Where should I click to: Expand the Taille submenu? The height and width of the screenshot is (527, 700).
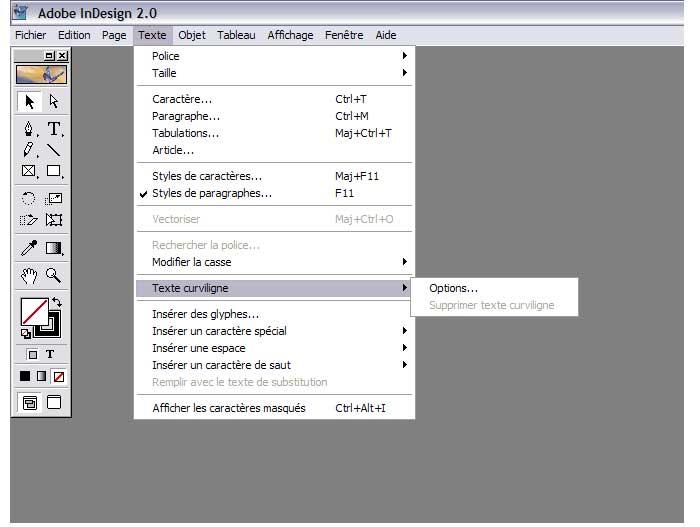tap(274, 73)
